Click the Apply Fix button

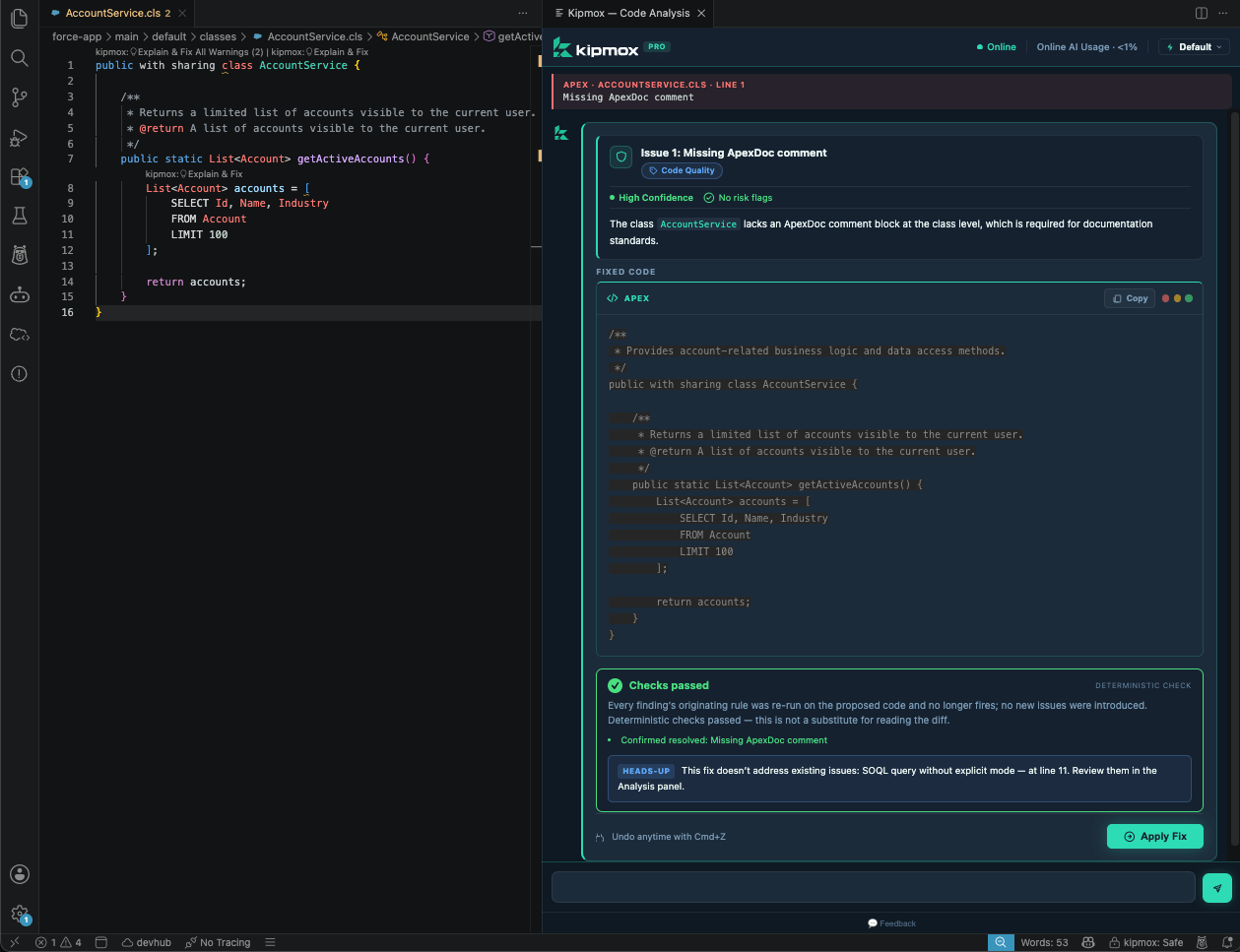pos(1154,836)
